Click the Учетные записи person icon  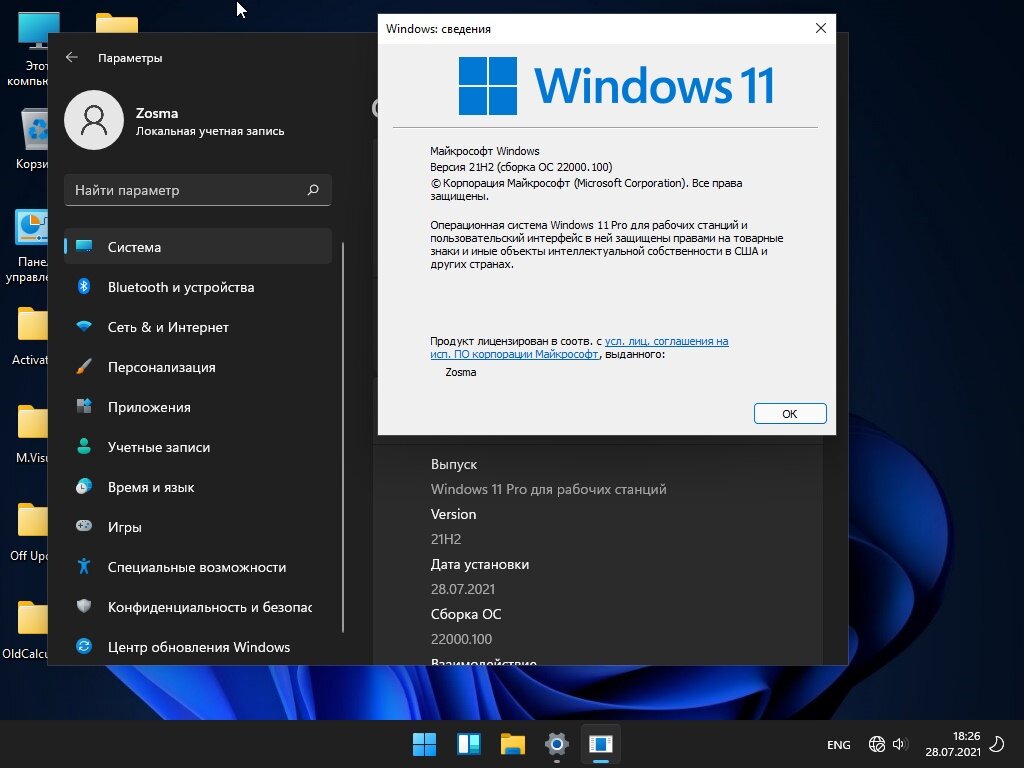click(84, 446)
